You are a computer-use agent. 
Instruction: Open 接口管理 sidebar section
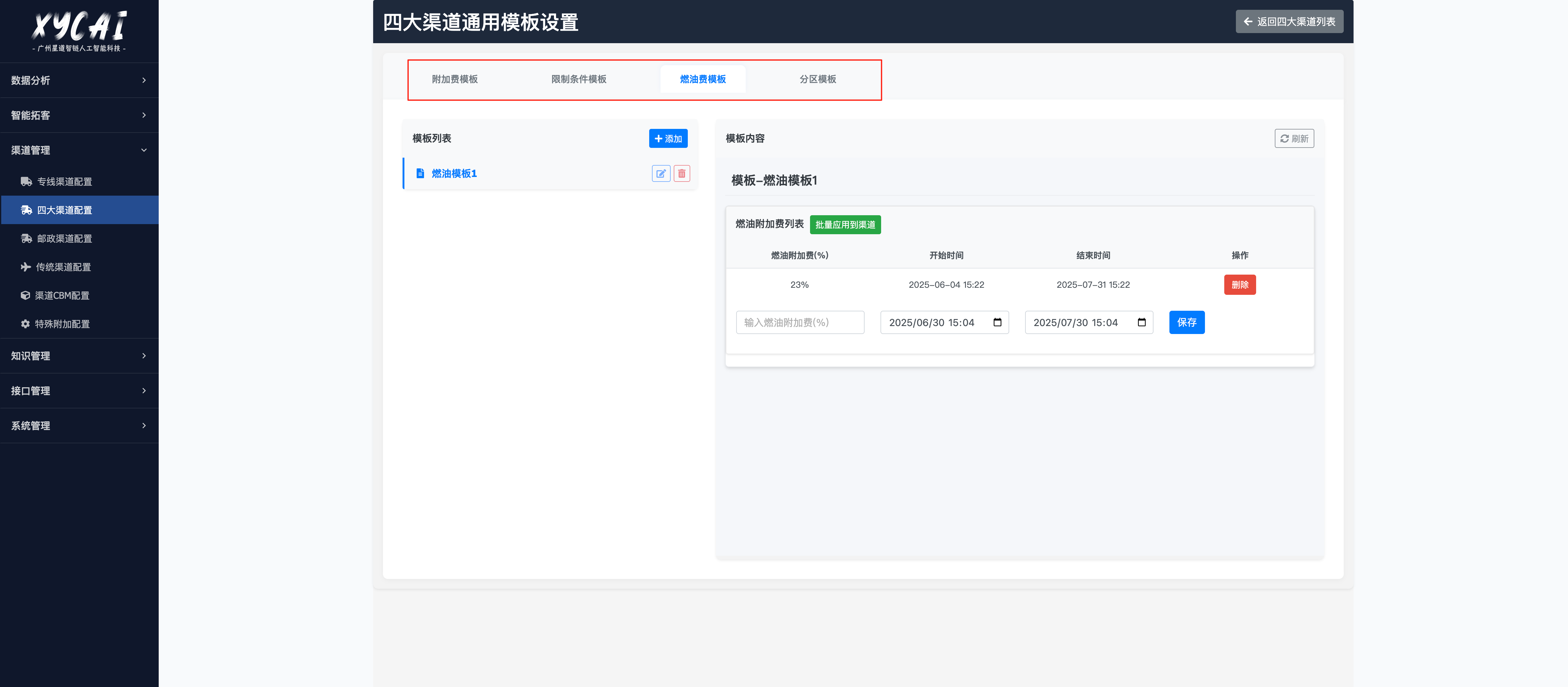coord(79,391)
